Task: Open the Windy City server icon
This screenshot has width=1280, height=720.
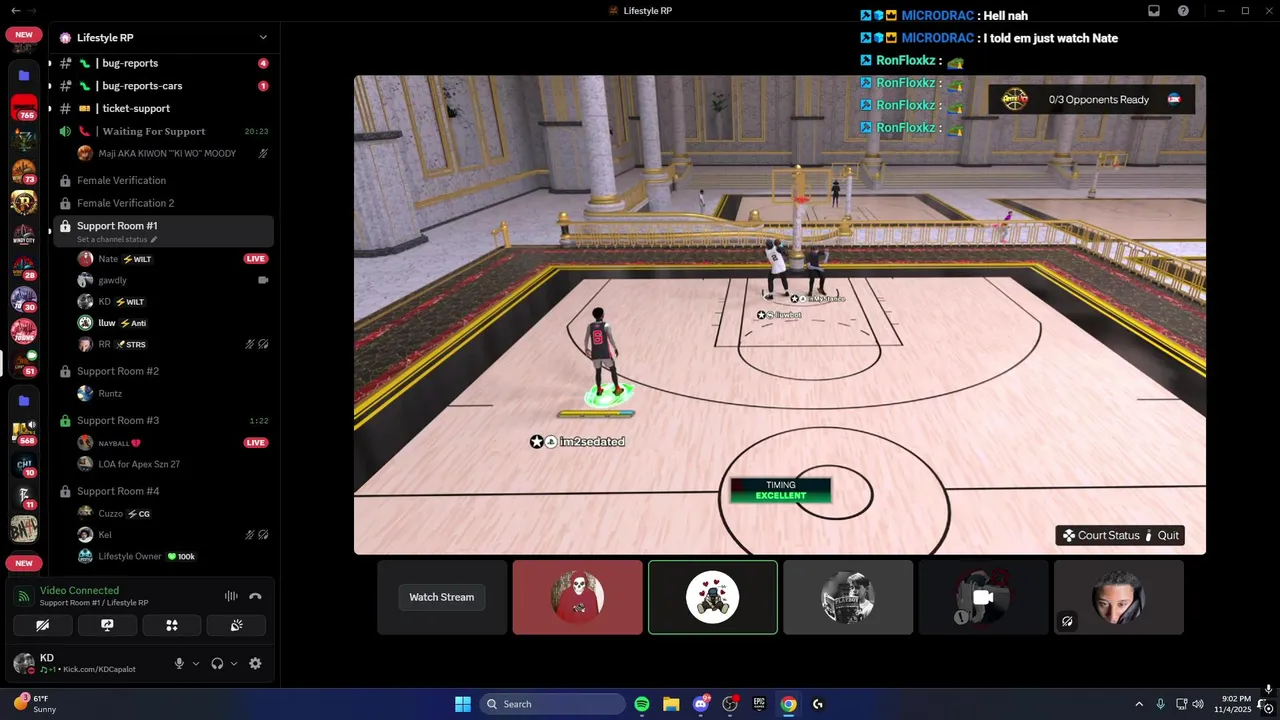Action: click(x=24, y=235)
